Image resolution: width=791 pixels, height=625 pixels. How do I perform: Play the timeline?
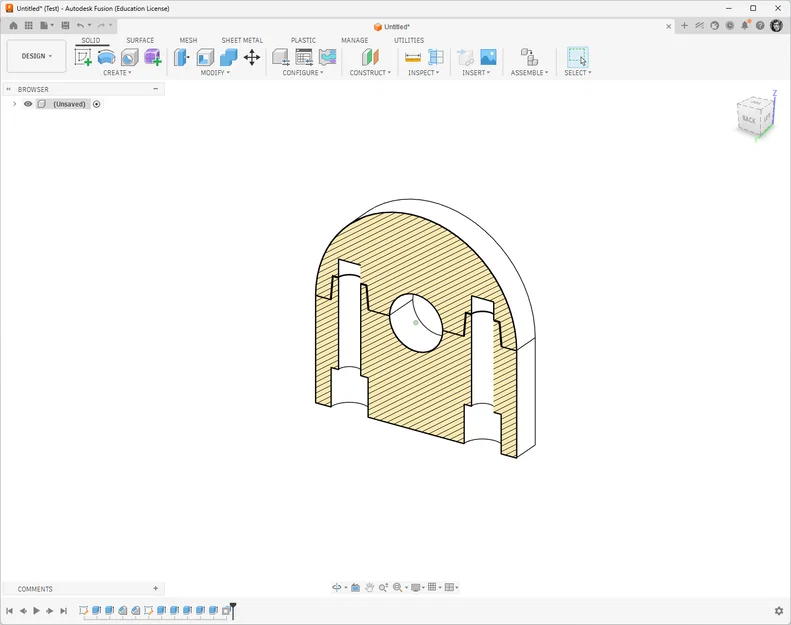(36, 610)
